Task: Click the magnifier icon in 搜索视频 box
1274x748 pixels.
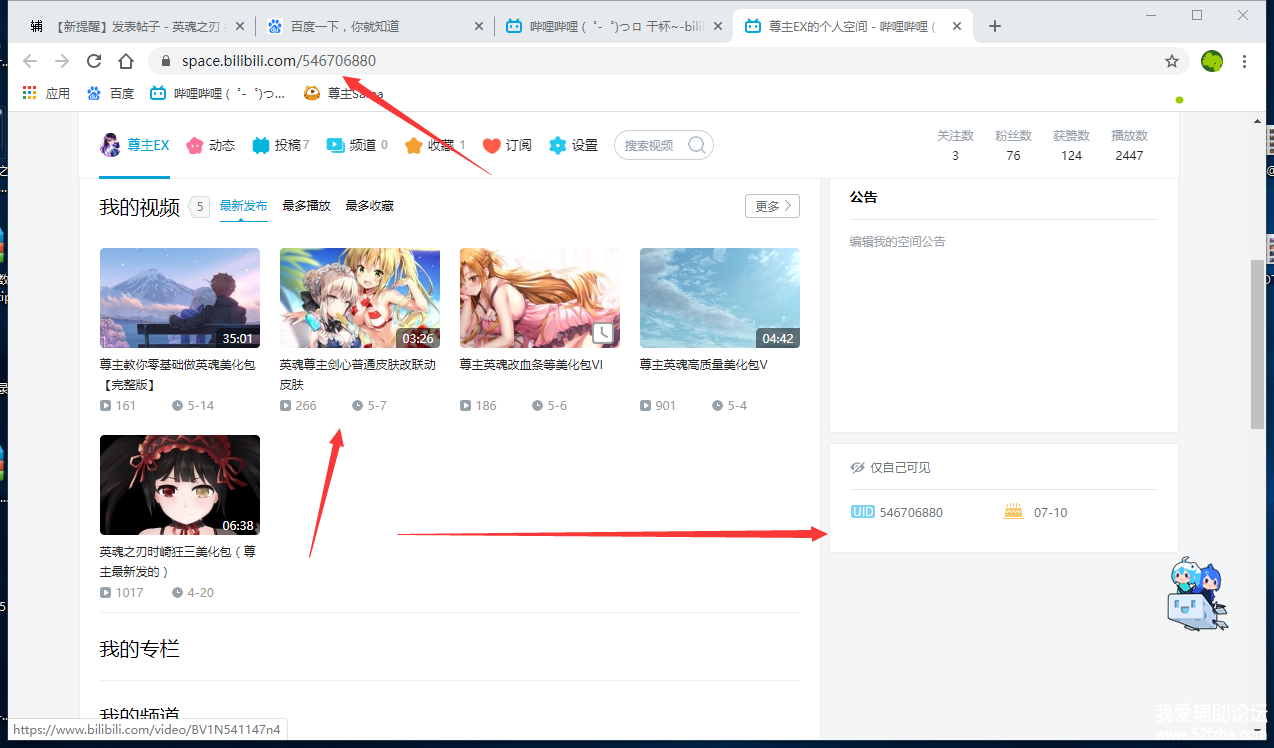Action: point(697,145)
